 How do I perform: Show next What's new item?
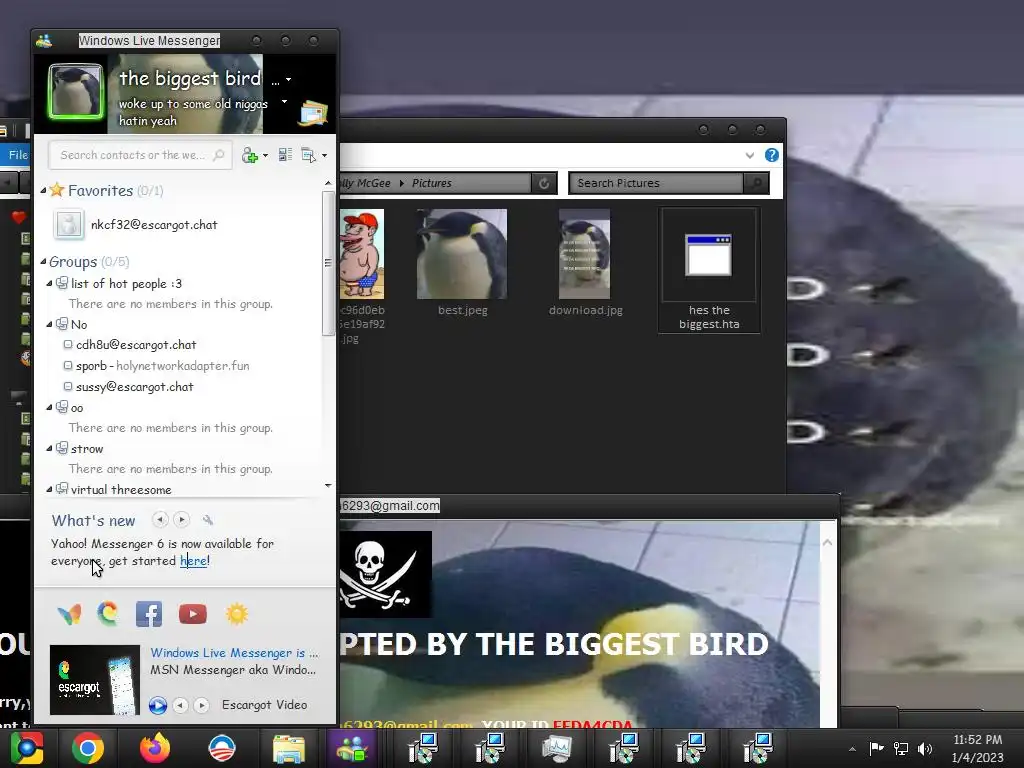pyautogui.click(x=182, y=520)
